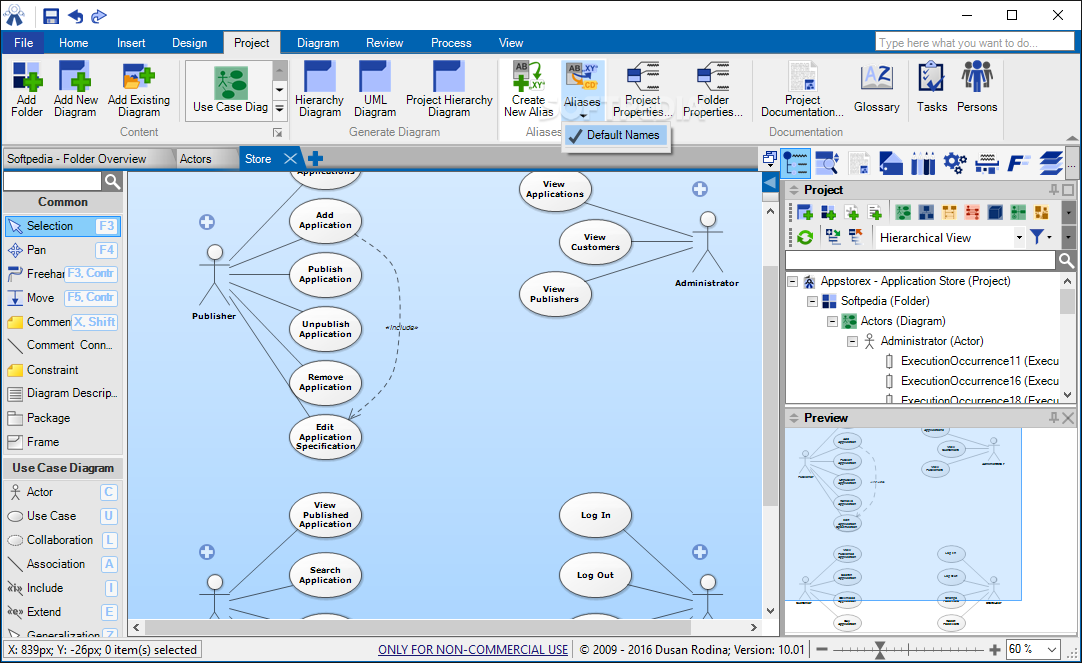
Task: Click the search button in Project panel
Action: click(1066, 260)
